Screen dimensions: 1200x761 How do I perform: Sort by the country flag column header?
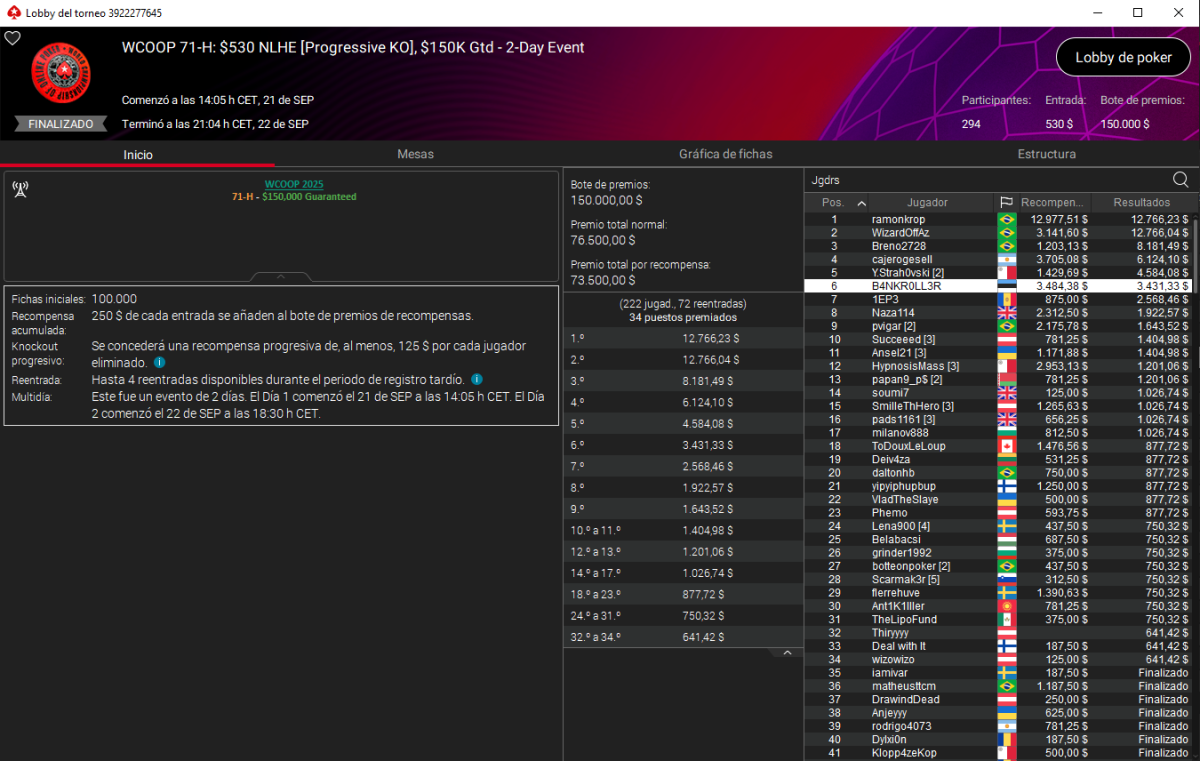pos(1006,202)
